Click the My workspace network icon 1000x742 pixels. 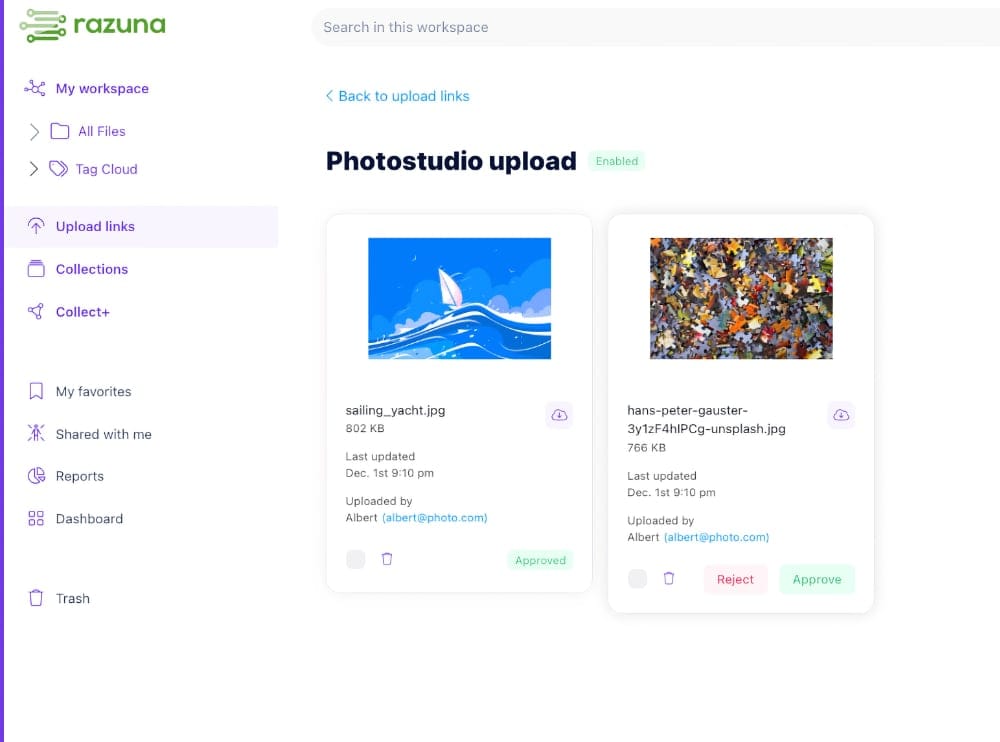tap(35, 88)
